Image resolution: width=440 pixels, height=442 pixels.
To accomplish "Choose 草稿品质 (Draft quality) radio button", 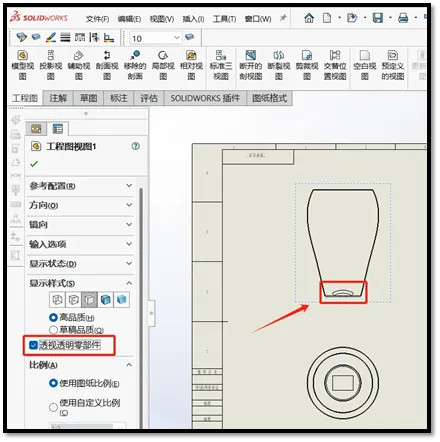I will [53, 330].
